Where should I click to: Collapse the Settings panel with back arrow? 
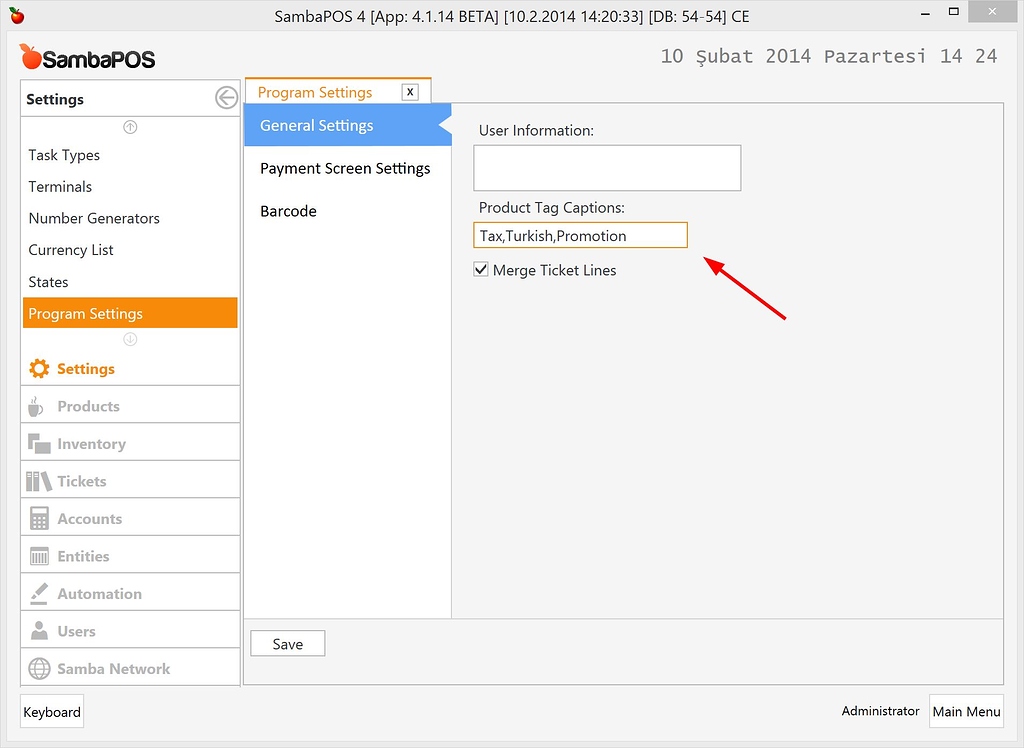click(226, 98)
